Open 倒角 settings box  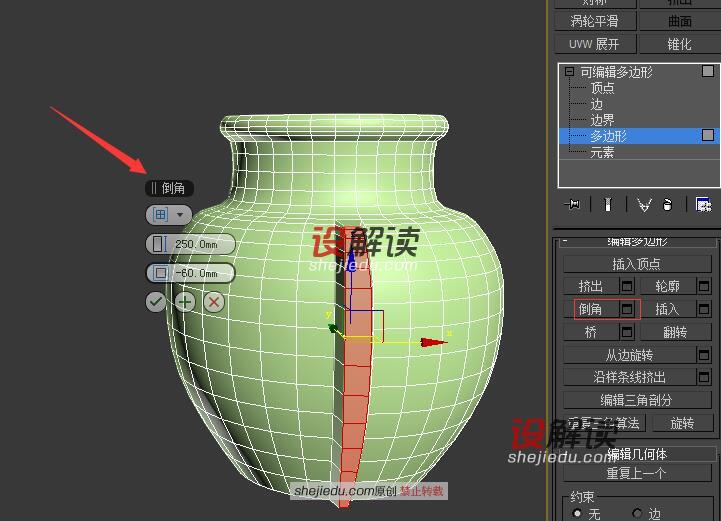pyautogui.click(x=627, y=309)
